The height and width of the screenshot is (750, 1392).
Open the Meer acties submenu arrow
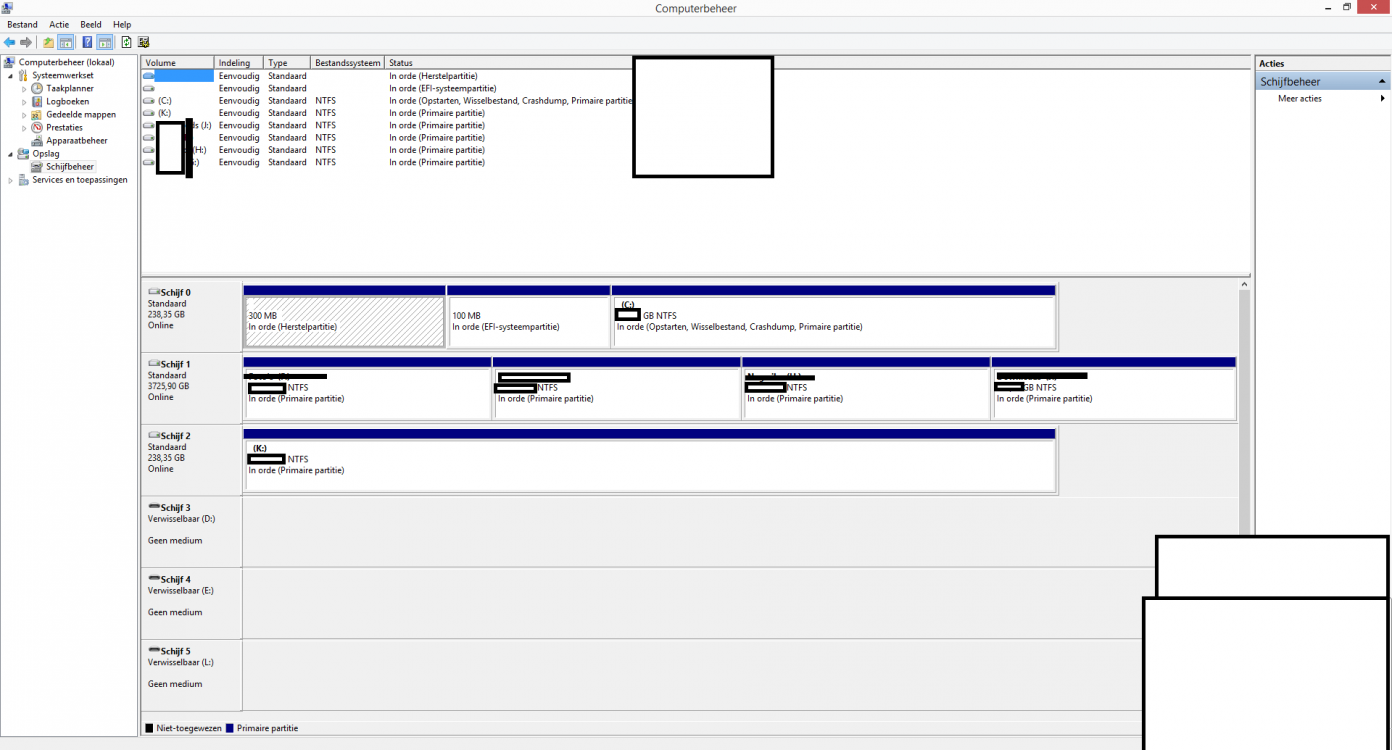point(1383,99)
